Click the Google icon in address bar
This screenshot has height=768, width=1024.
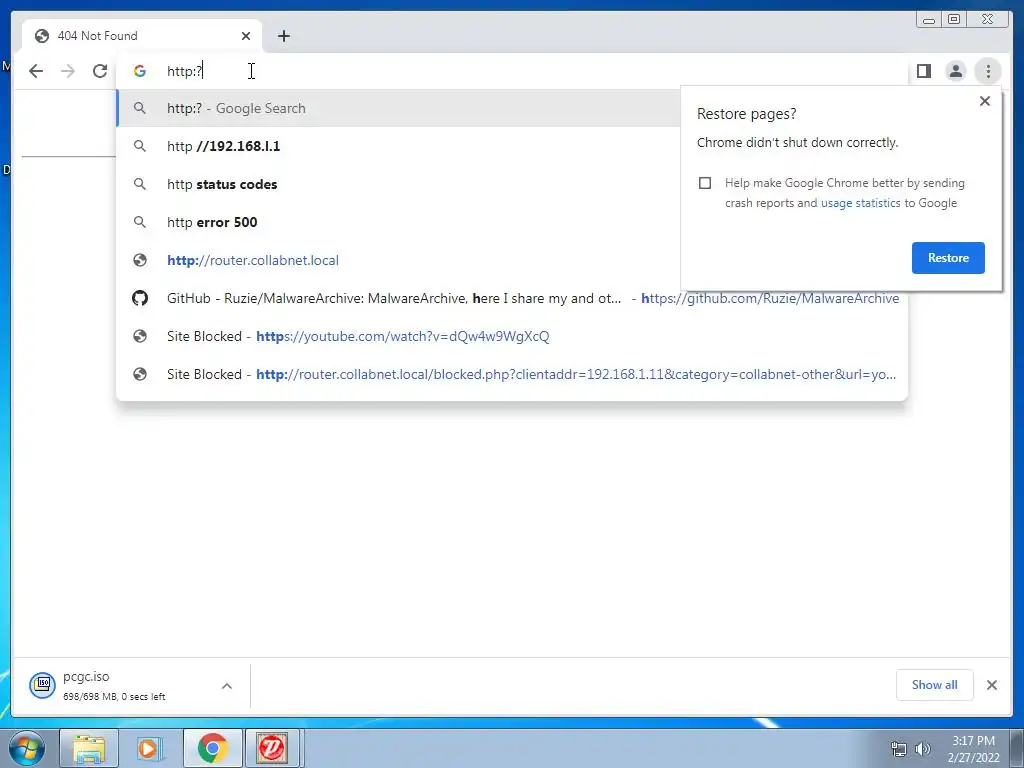[x=140, y=71]
